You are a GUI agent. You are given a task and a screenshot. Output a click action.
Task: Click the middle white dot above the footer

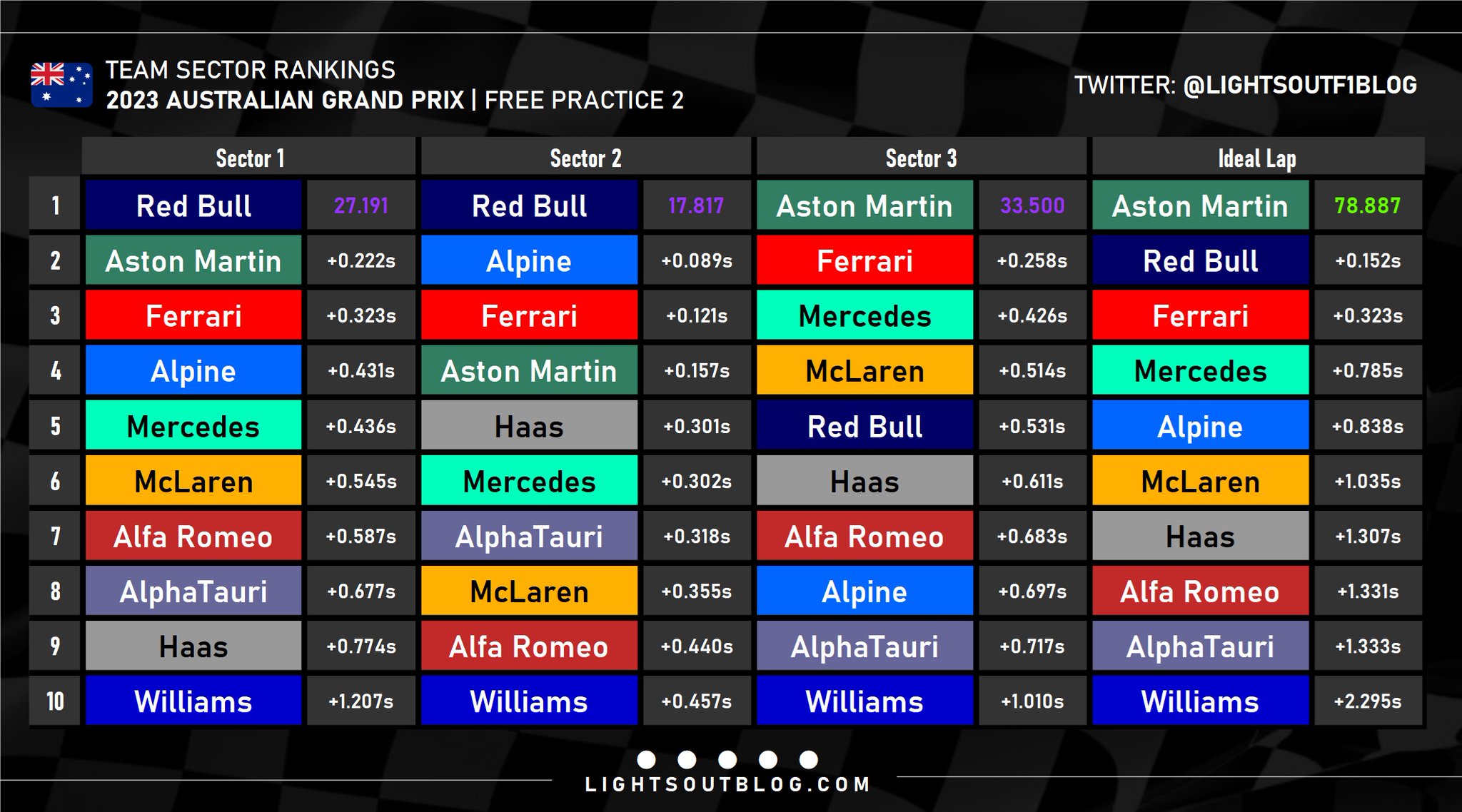click(x=727, y=759)
